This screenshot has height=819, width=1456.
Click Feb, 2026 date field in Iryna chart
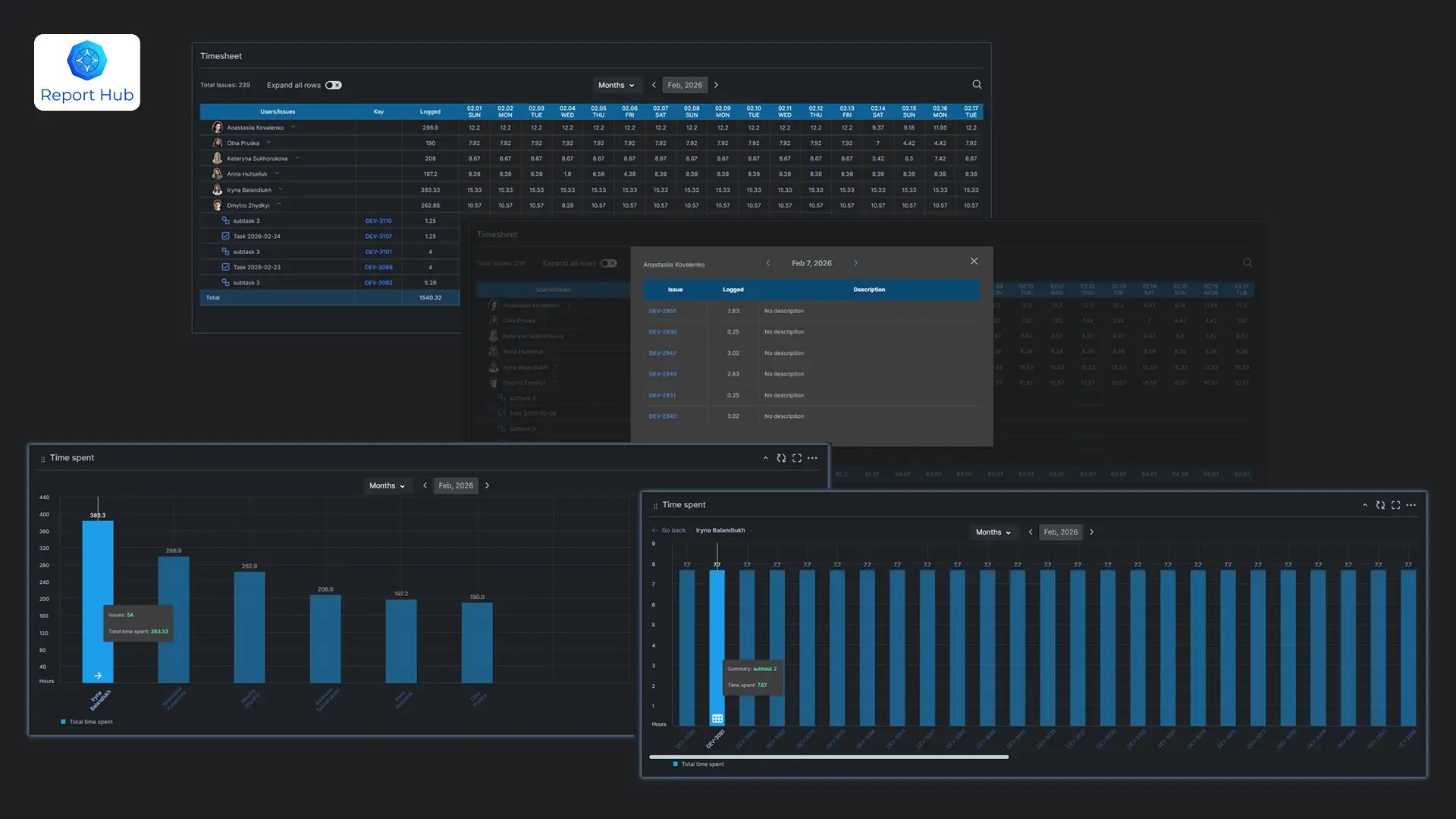1061,532
